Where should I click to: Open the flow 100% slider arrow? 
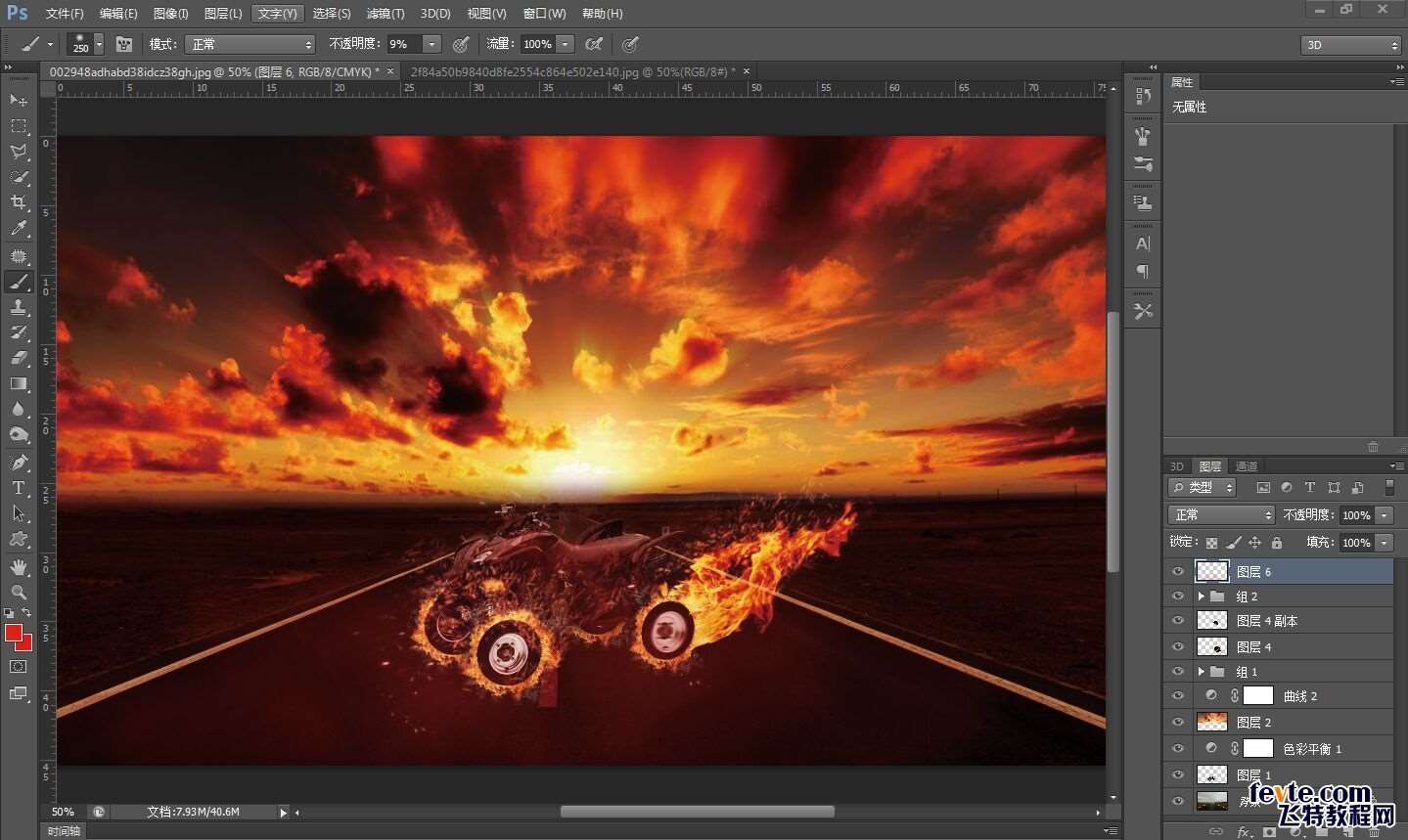(565, 44)
